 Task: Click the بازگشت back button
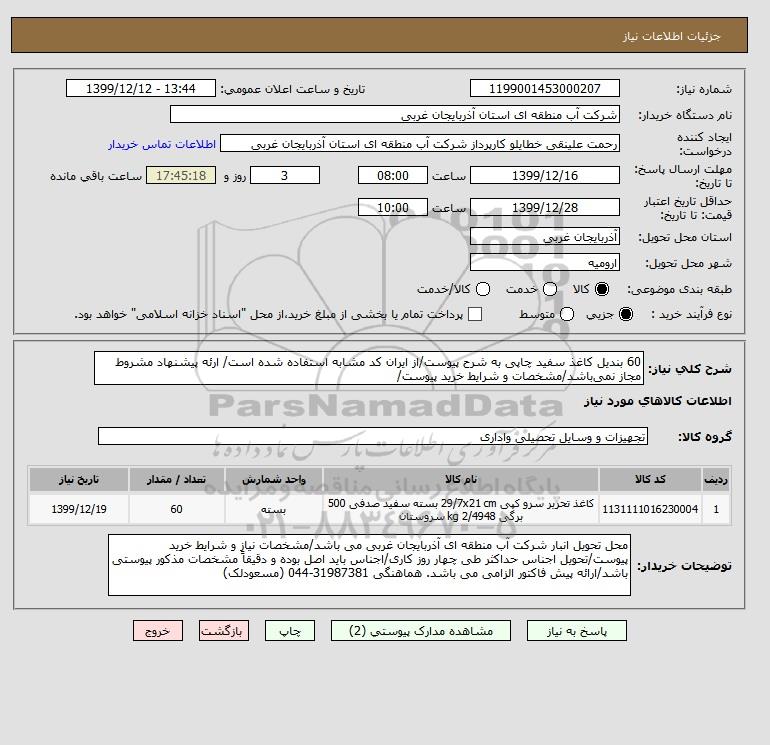(224, 631)
